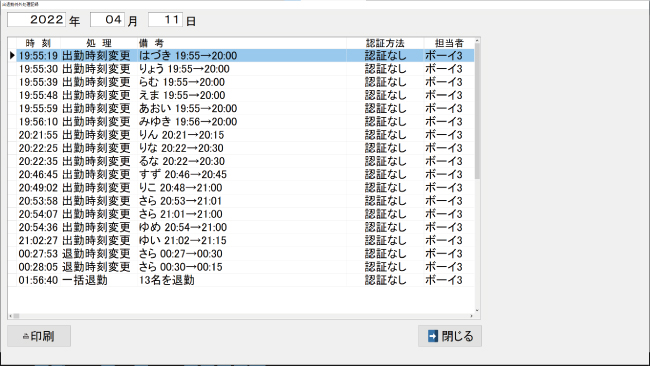The height and width of the screenshot is (366, 650).
Task: Click the vertical scrollbar thumb of the log
Action: [x=477, y=111]
